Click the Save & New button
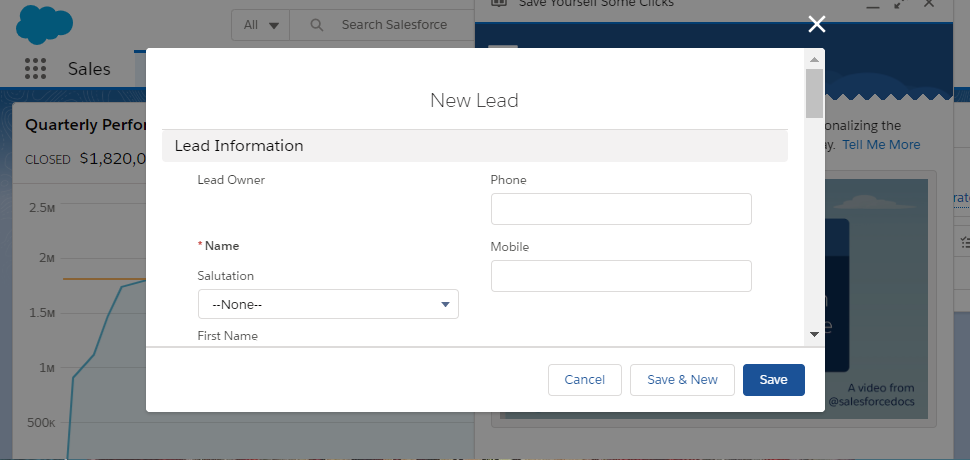 [x=682, y=380]
